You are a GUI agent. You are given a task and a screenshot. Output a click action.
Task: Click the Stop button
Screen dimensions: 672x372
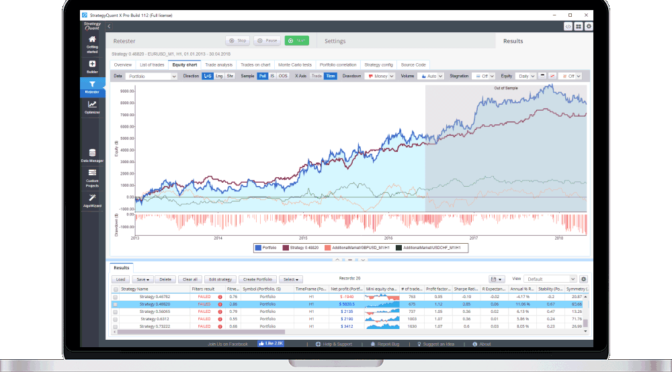[x=237, y=41]
